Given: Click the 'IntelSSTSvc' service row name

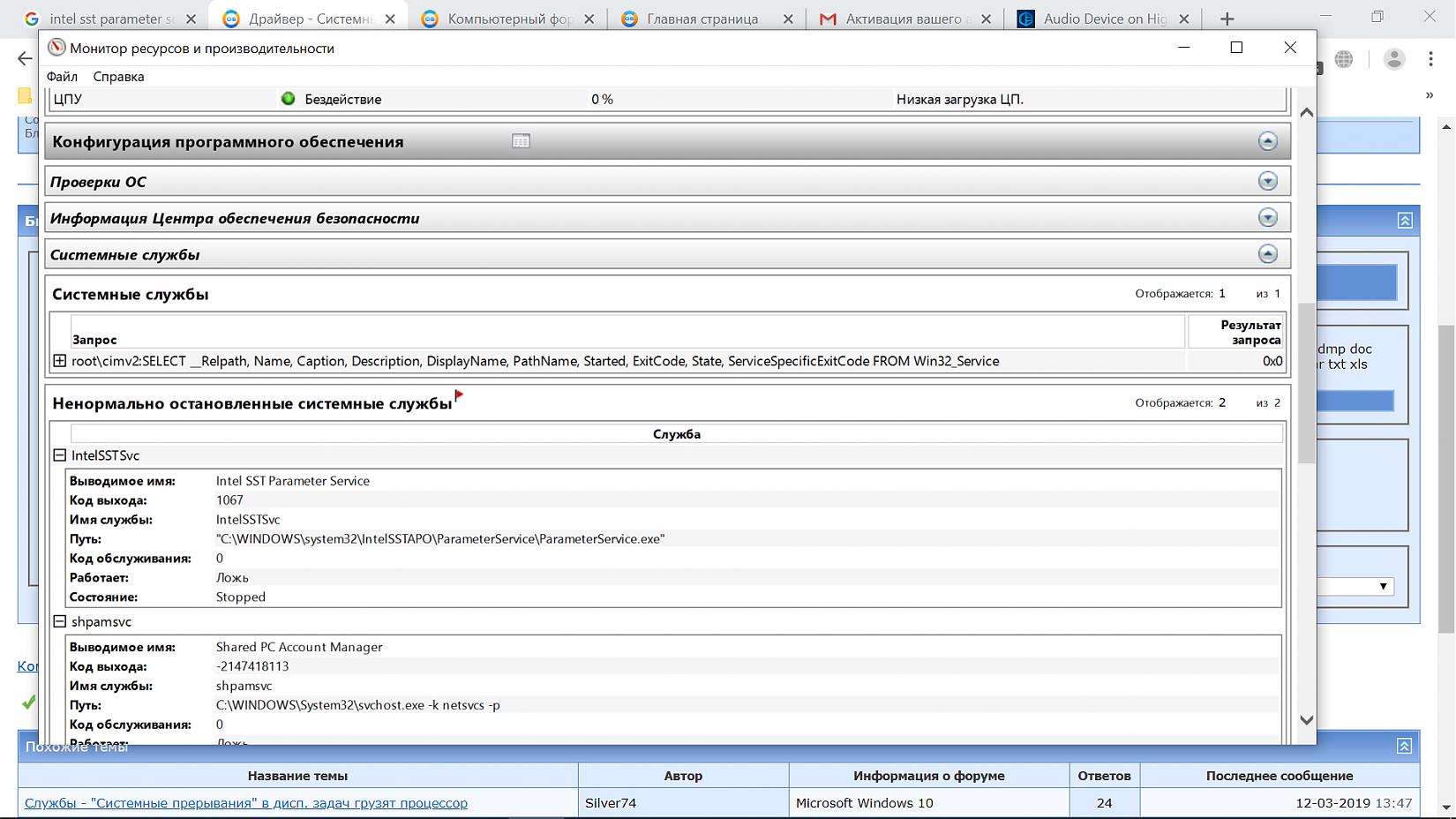Looking at the screenshot, I should [x=105, y=455].
